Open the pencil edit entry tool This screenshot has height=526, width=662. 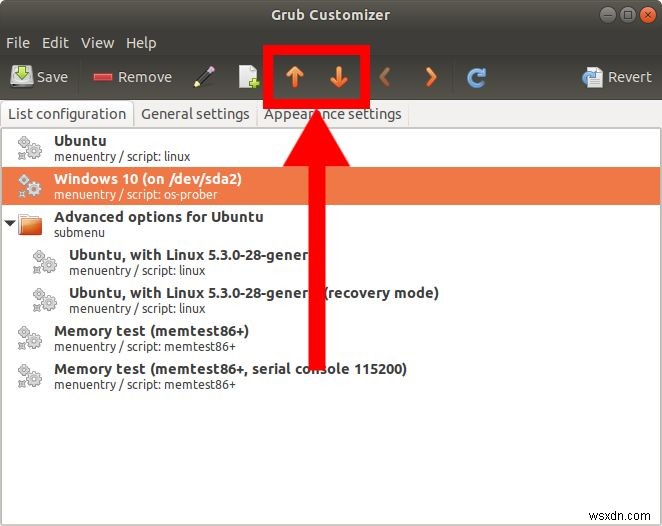point(204,77)
